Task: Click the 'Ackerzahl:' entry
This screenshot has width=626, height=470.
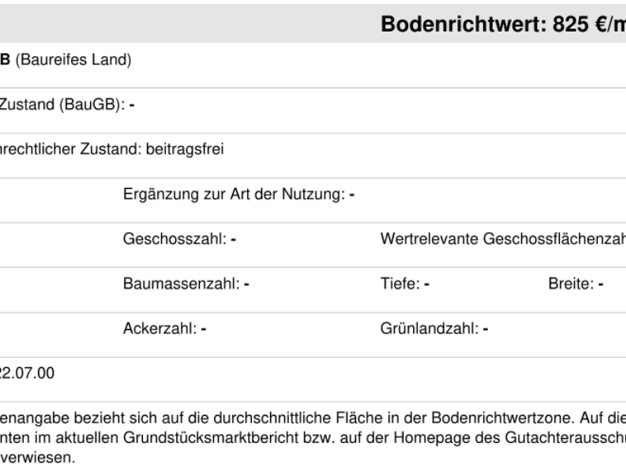Action: tap(164, 329)
